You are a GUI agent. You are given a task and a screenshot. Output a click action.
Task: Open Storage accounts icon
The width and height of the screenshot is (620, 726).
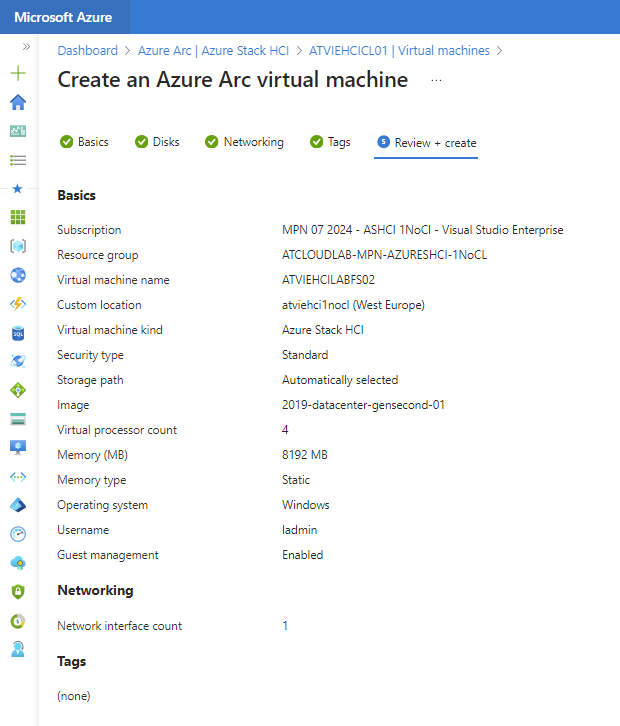18,419
